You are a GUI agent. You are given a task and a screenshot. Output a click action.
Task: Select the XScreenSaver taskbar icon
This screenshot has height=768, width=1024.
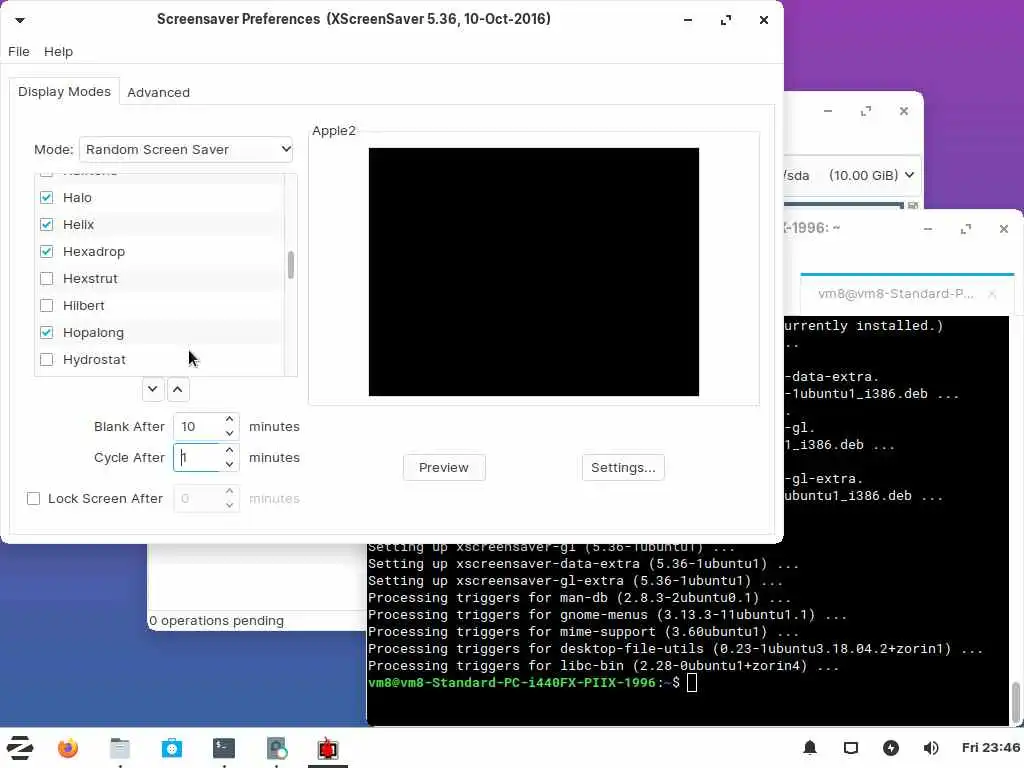pos(328,748)
